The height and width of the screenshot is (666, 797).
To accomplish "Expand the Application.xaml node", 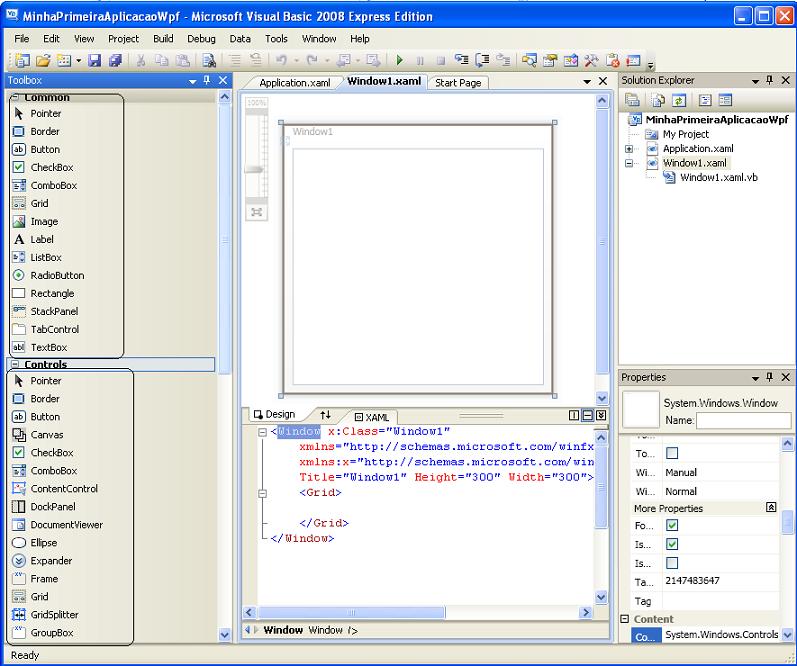I will pos(629,149).
